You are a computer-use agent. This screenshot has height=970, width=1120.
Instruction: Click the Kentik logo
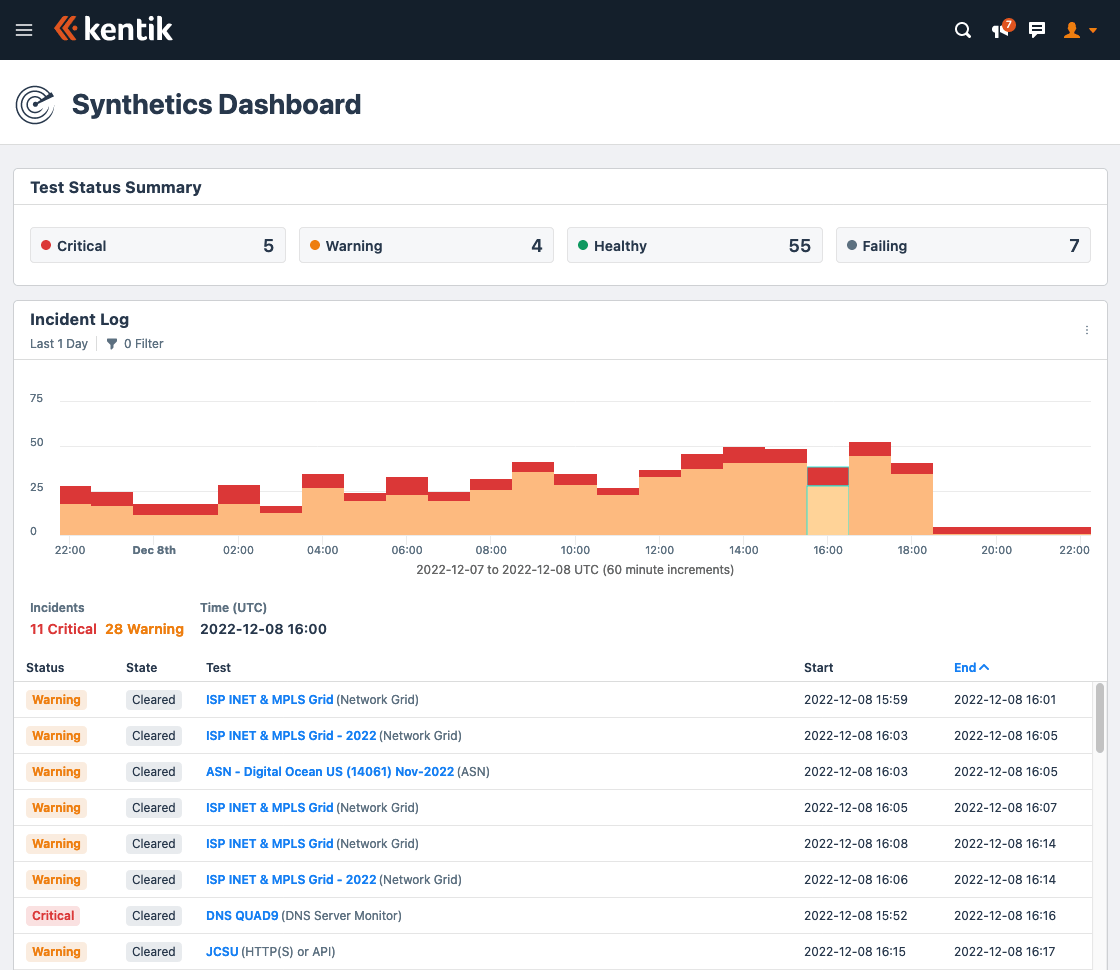point(113,29)
